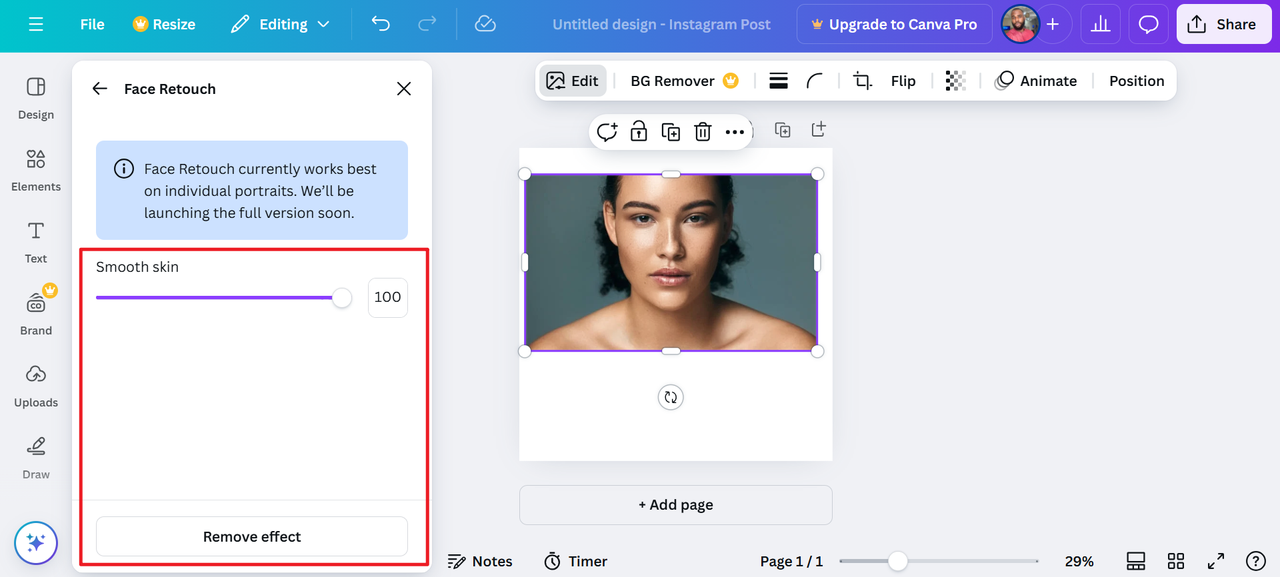Click Animate in the toolbar
1280x577 pixels.
pyautogui.click(x=1036, y=81)
